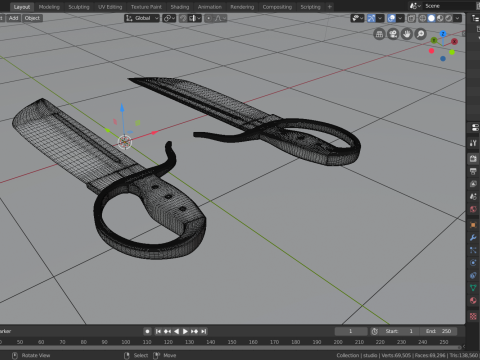Switch to solid viewport shading

[431, 18]
